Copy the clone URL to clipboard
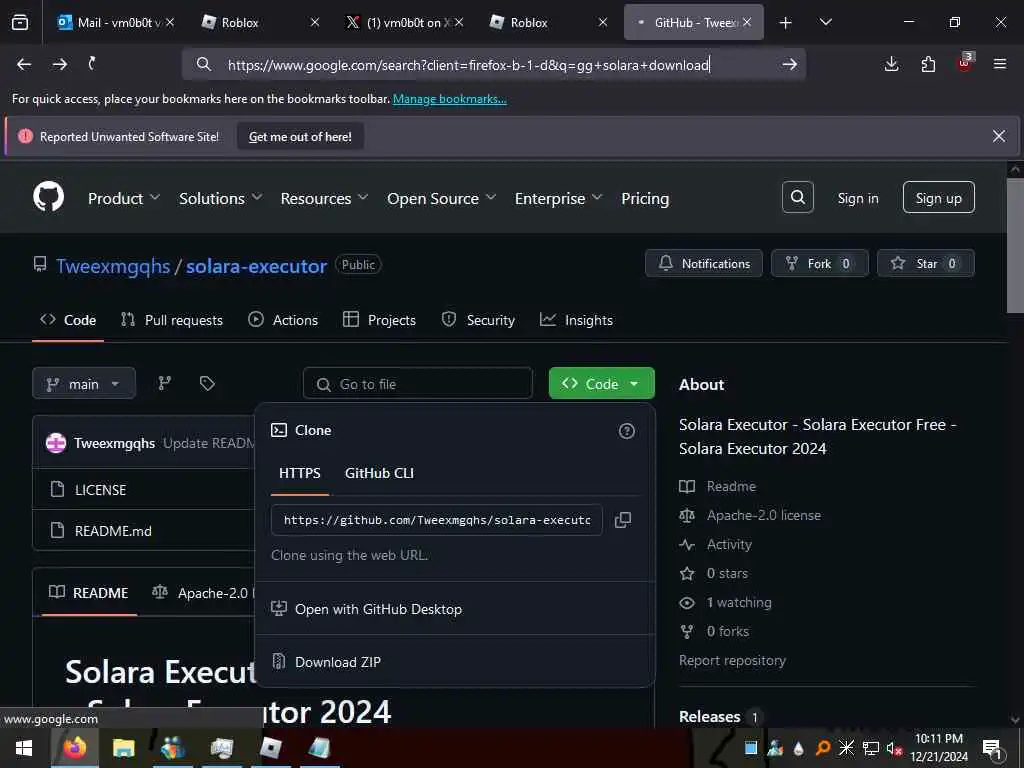Viewport: 1024px width, 768px height. click(x=623, y=520)
